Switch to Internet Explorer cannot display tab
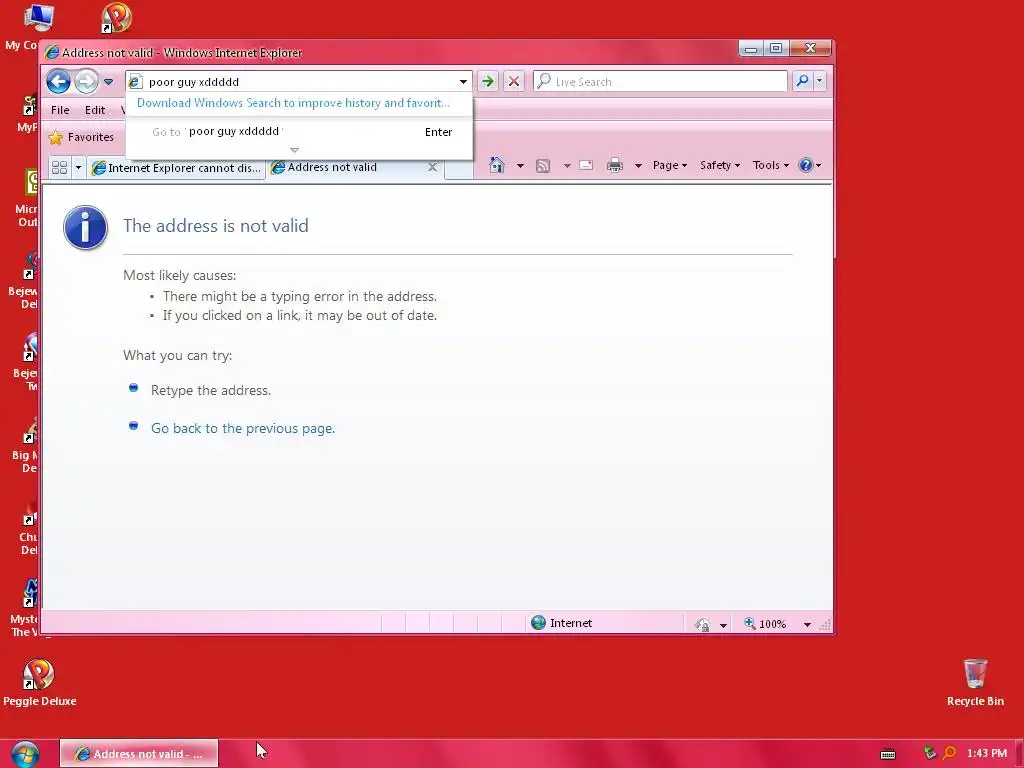 (176, 168)
